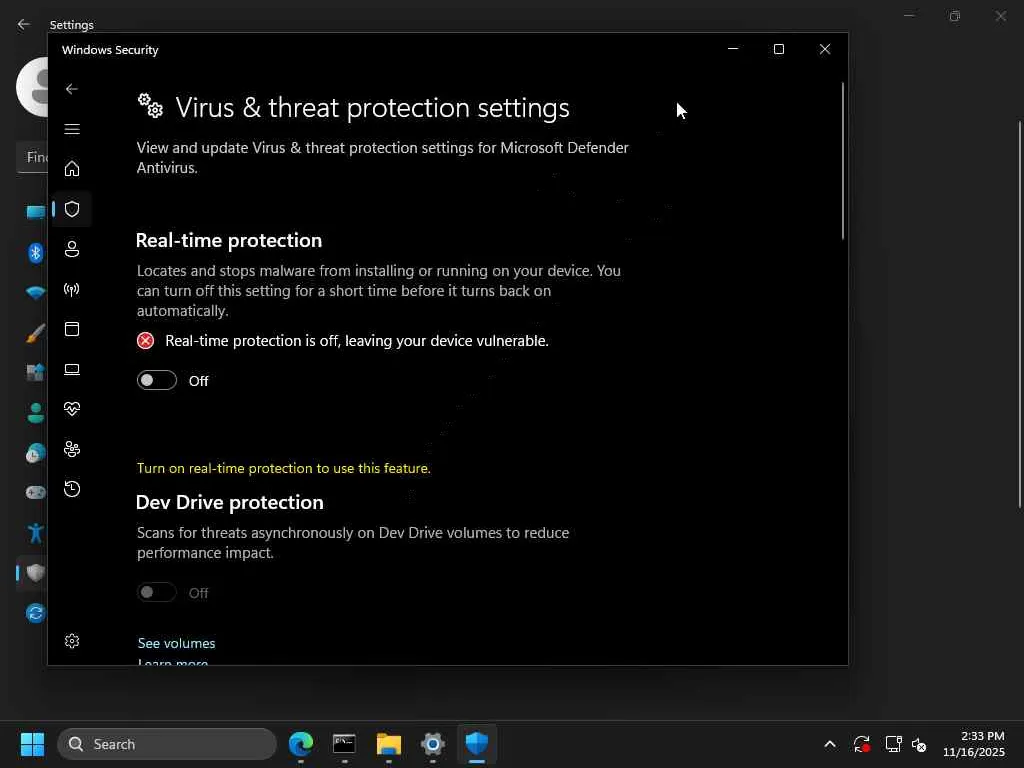
Task: Select Gaming controller icon in Settings
Action: point(35,492)
